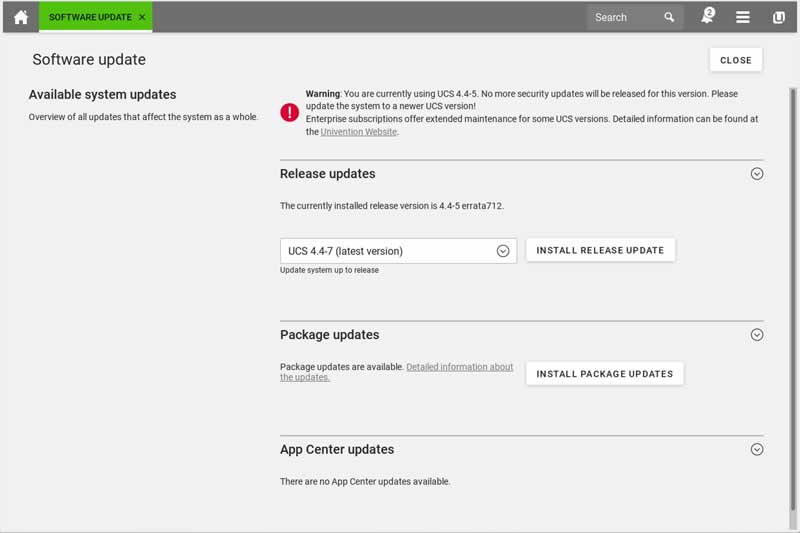Image resolution: width=800 pixels, height=533 pixels.
Task: Collapse the Package updates section chevron
Action: 757,335
